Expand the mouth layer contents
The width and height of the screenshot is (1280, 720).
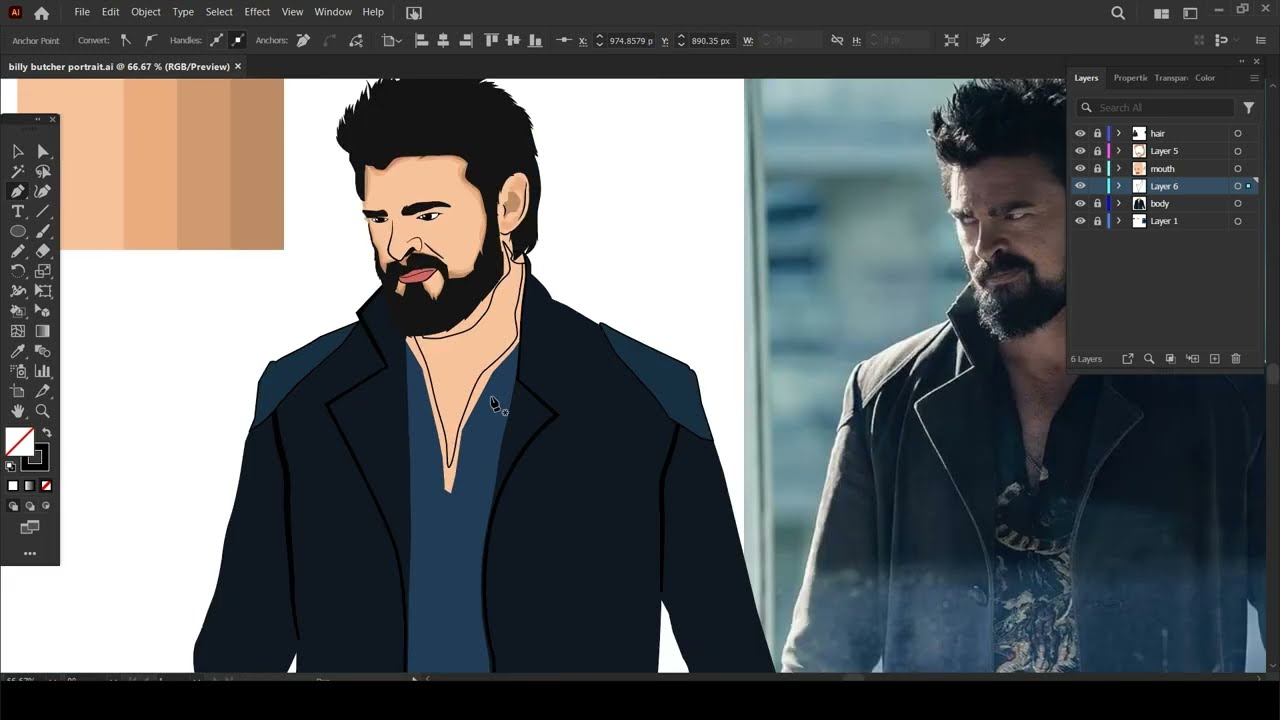click(x=1119, y=168)
